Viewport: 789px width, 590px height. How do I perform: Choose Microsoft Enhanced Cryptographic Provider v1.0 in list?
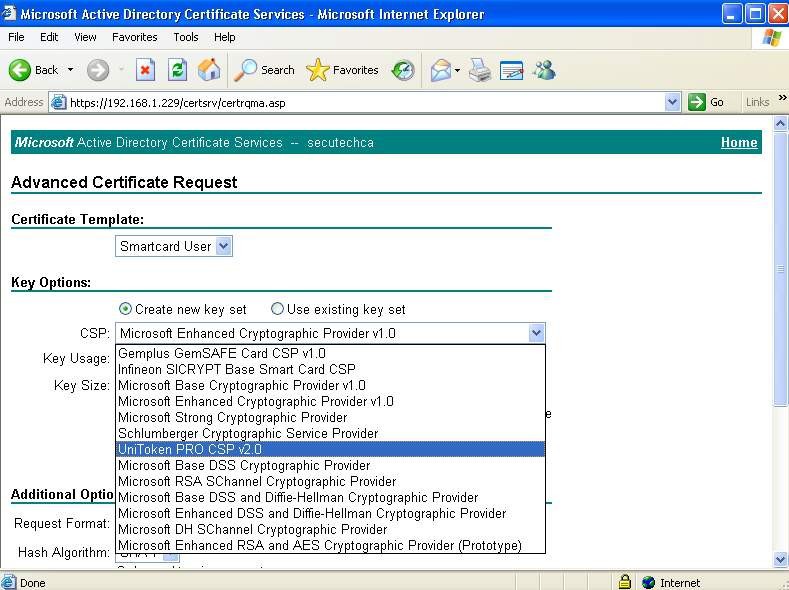pyautogui.click(x=330, y=401)
